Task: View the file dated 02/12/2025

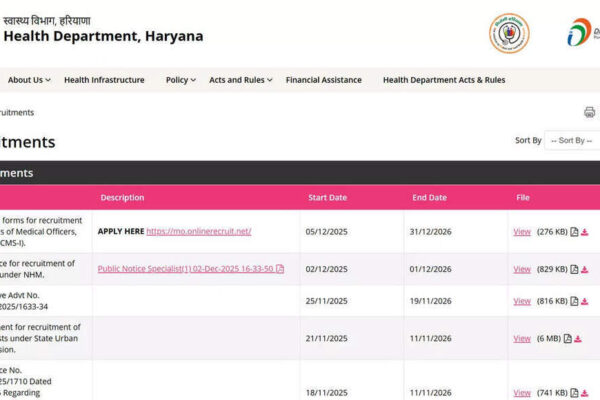Action: (x=522, y=269)
